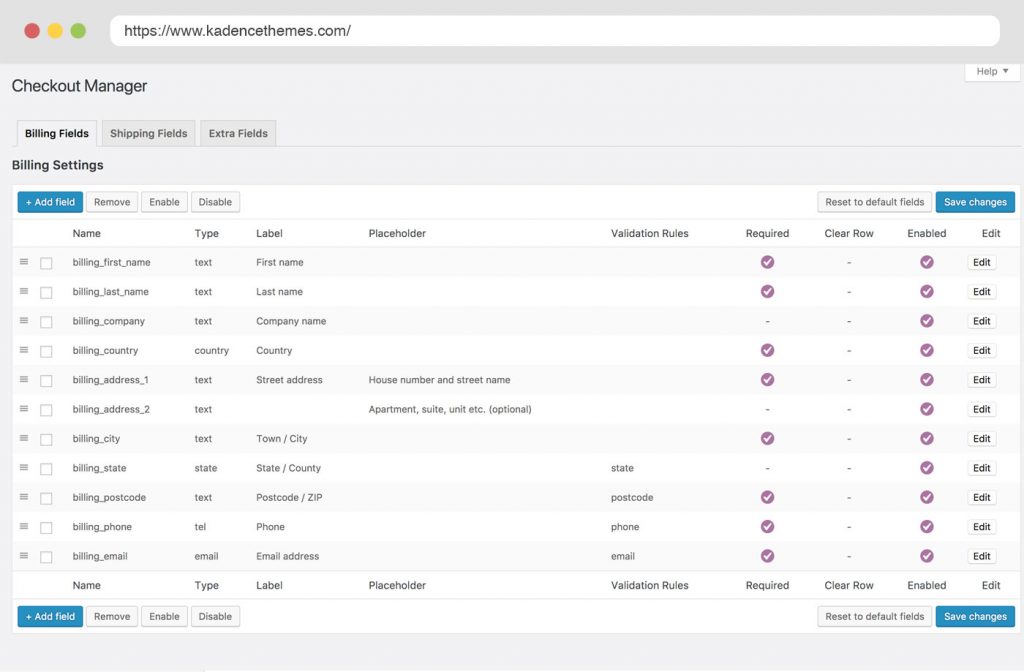Click Required checkmark for billing_country

[x=767, y=350]
